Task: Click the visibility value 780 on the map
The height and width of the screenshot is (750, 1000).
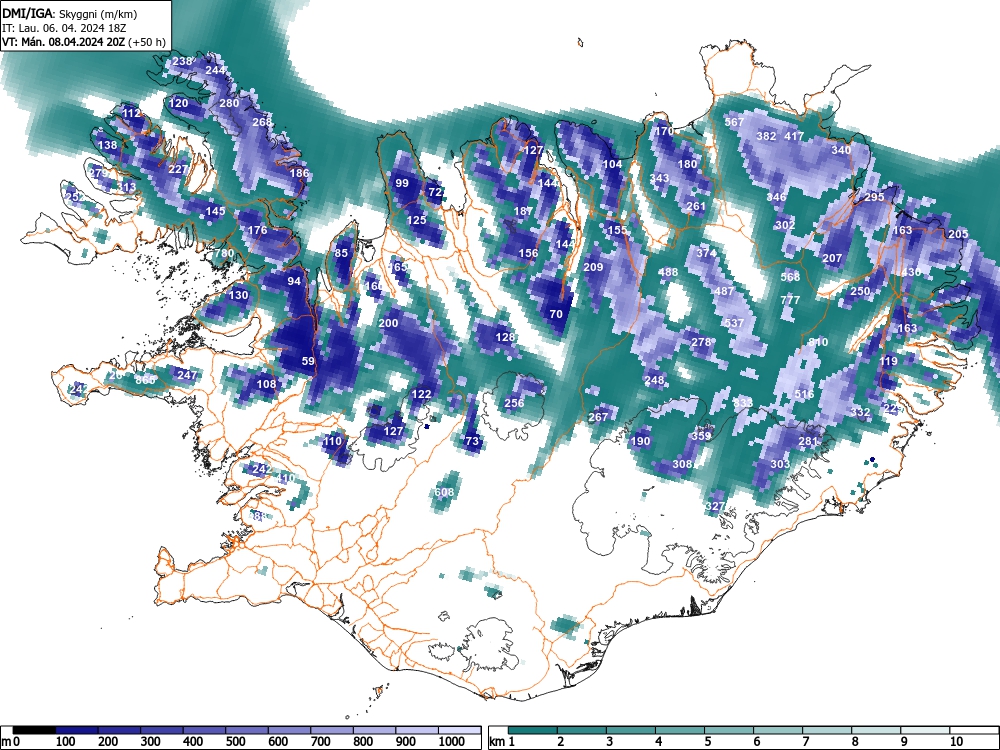Action: [224, 253]
